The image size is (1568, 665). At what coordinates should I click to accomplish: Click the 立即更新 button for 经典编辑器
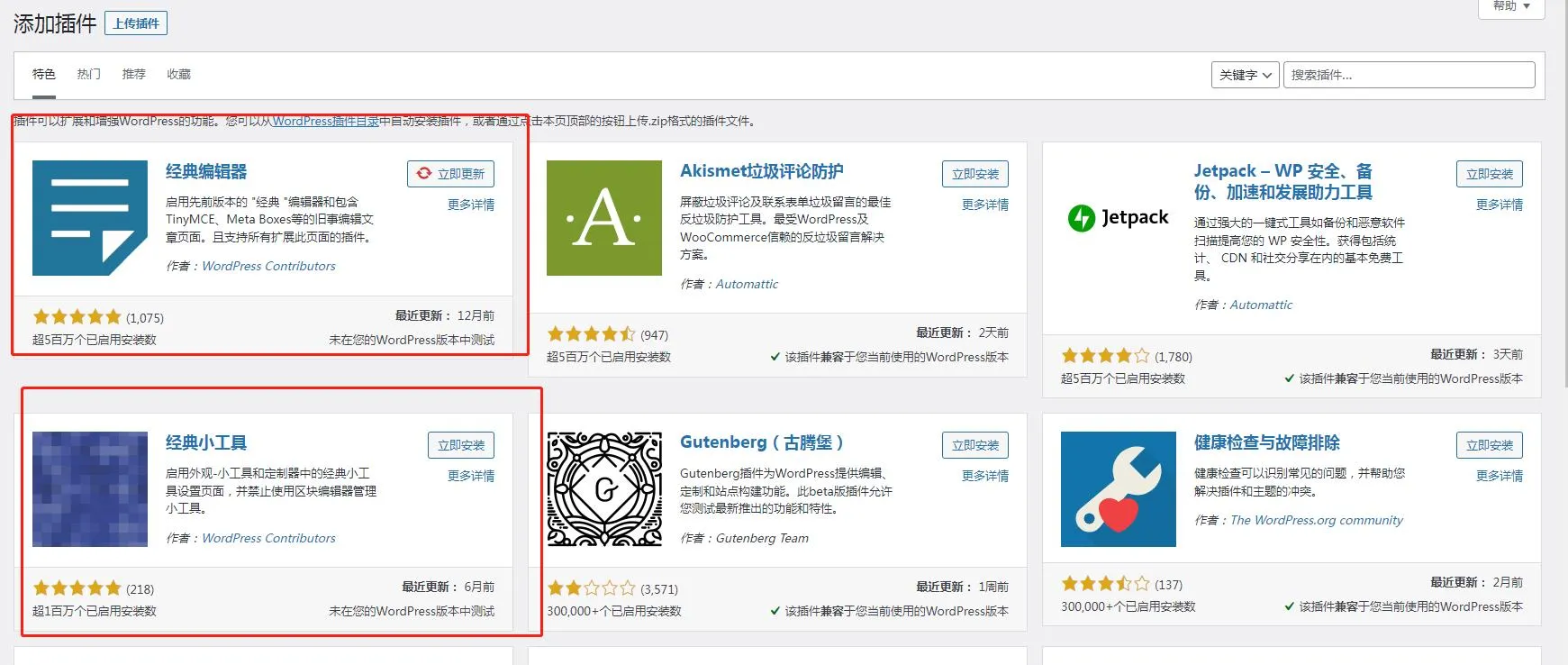(x=450, y=174)
